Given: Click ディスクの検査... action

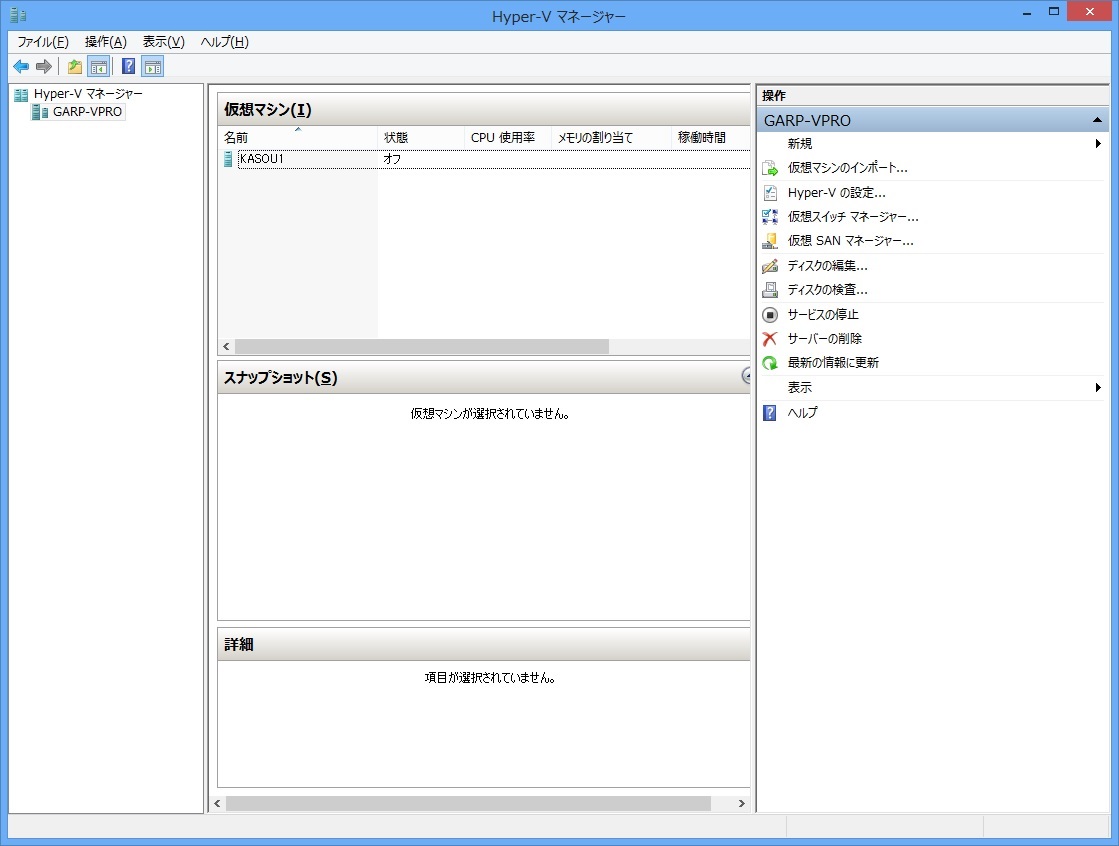Looking at the screenshot, I should (828, 290).
